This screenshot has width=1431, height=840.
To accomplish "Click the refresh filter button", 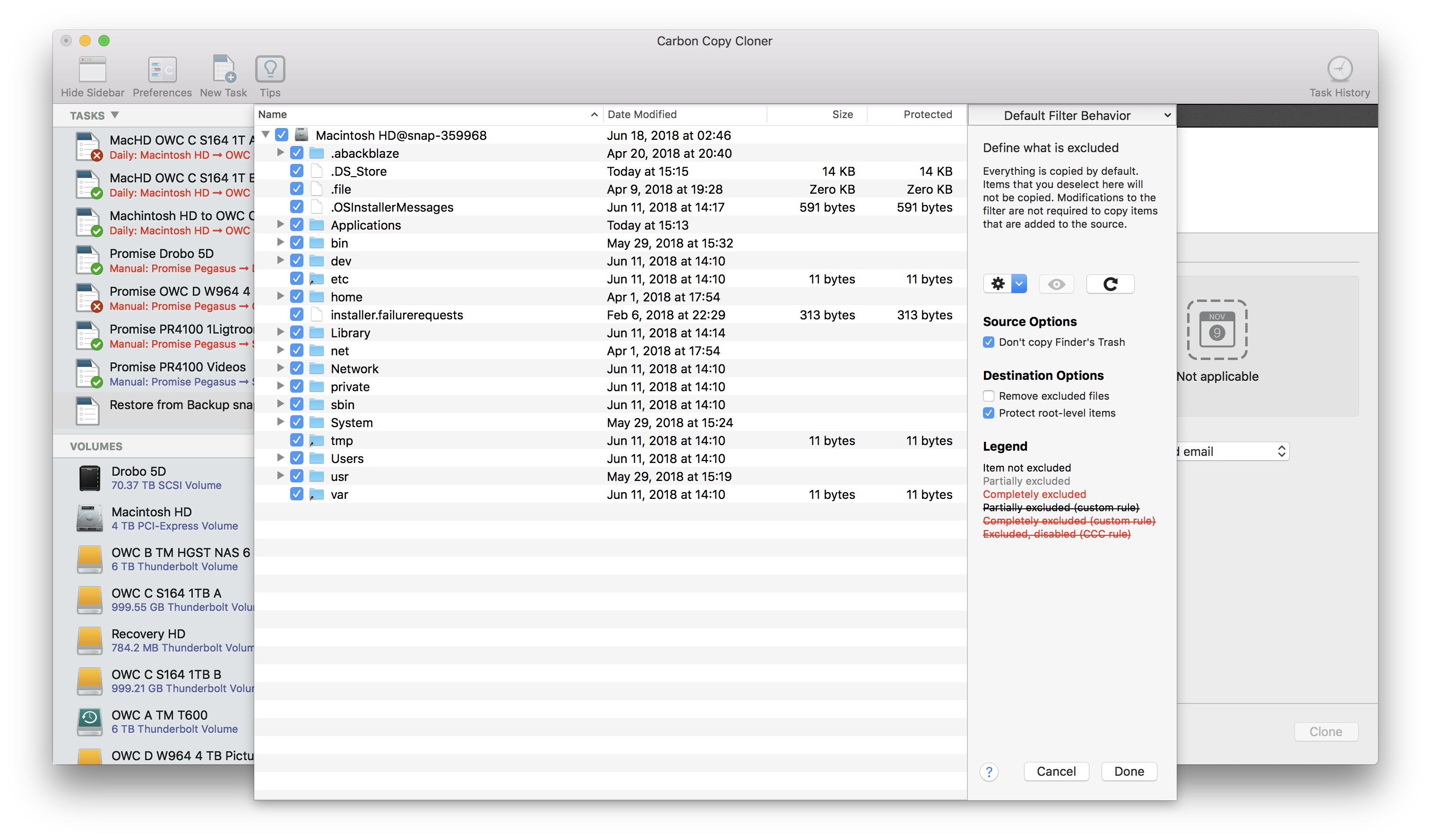I will [1110, 284].
